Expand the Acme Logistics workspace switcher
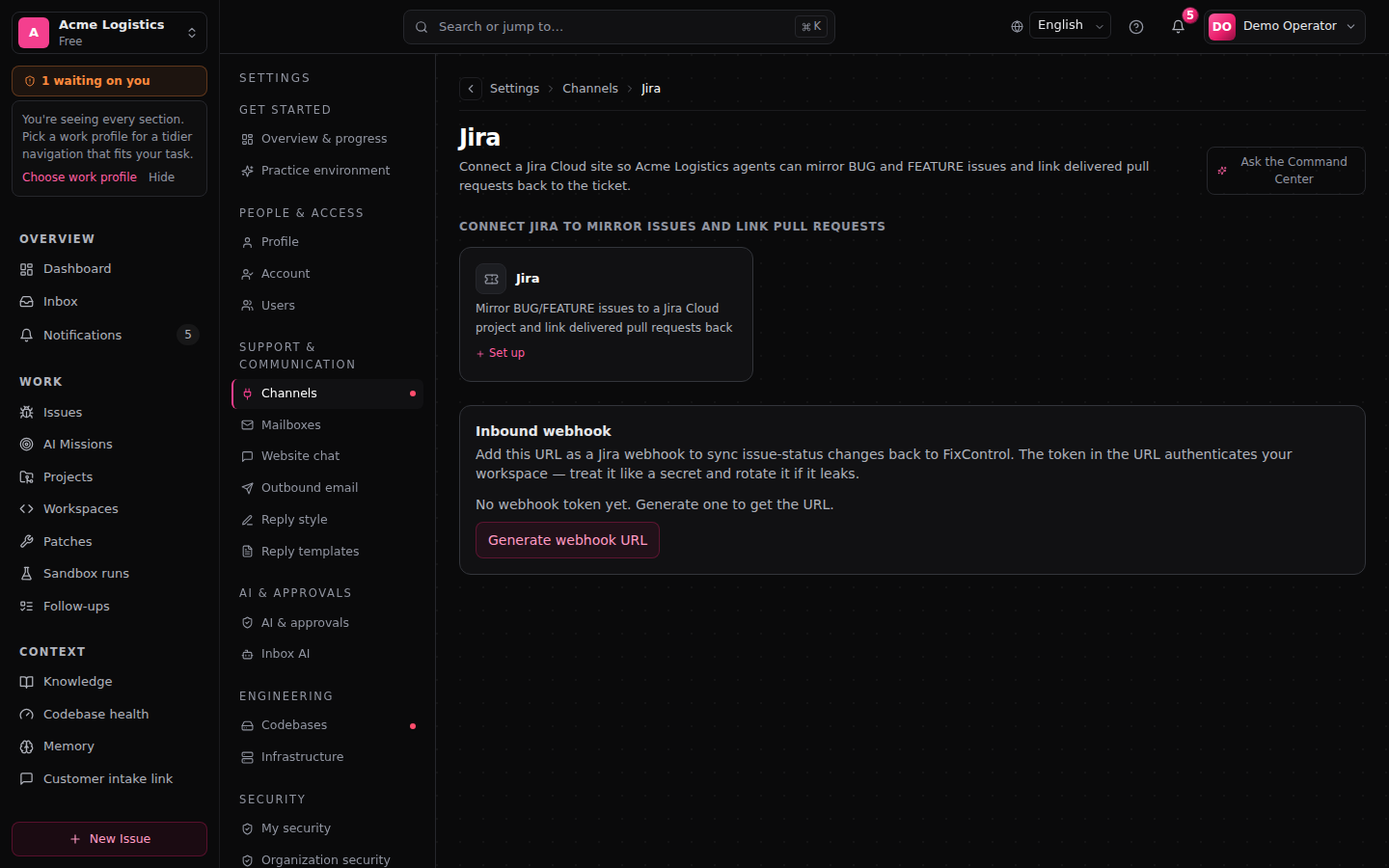Viewport: 1389px width, 868px height. [109, 33]
